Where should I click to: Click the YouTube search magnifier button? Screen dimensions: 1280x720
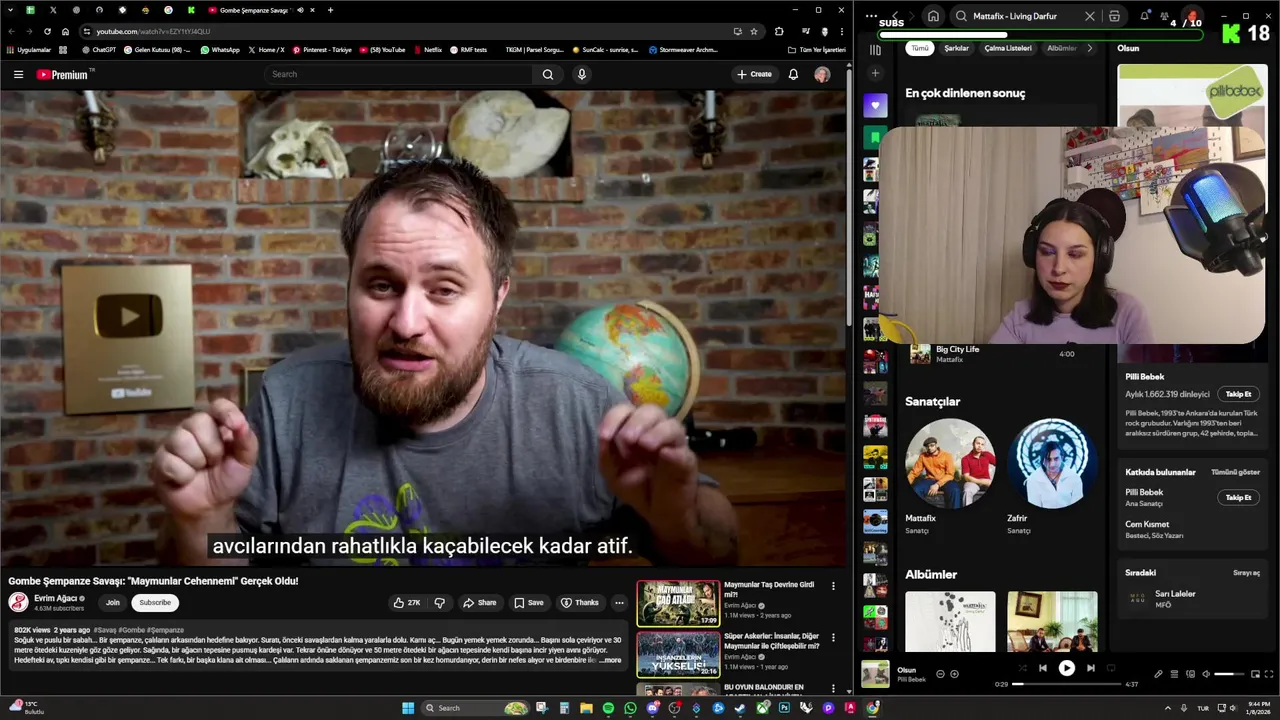coord(547,74)
